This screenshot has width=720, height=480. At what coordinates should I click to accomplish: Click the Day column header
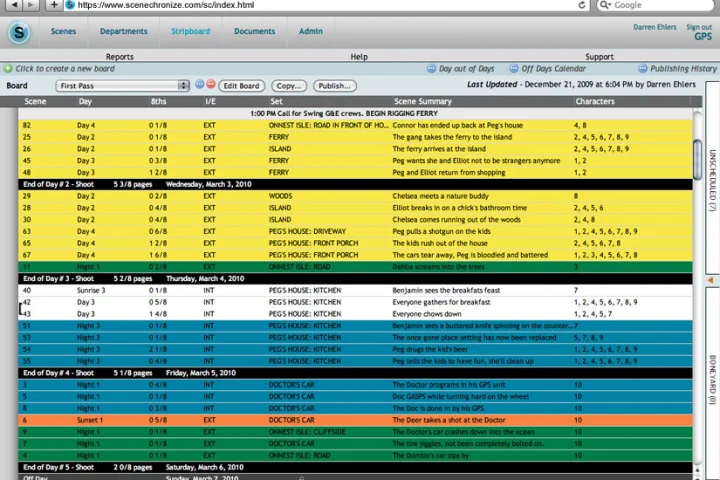85,101
